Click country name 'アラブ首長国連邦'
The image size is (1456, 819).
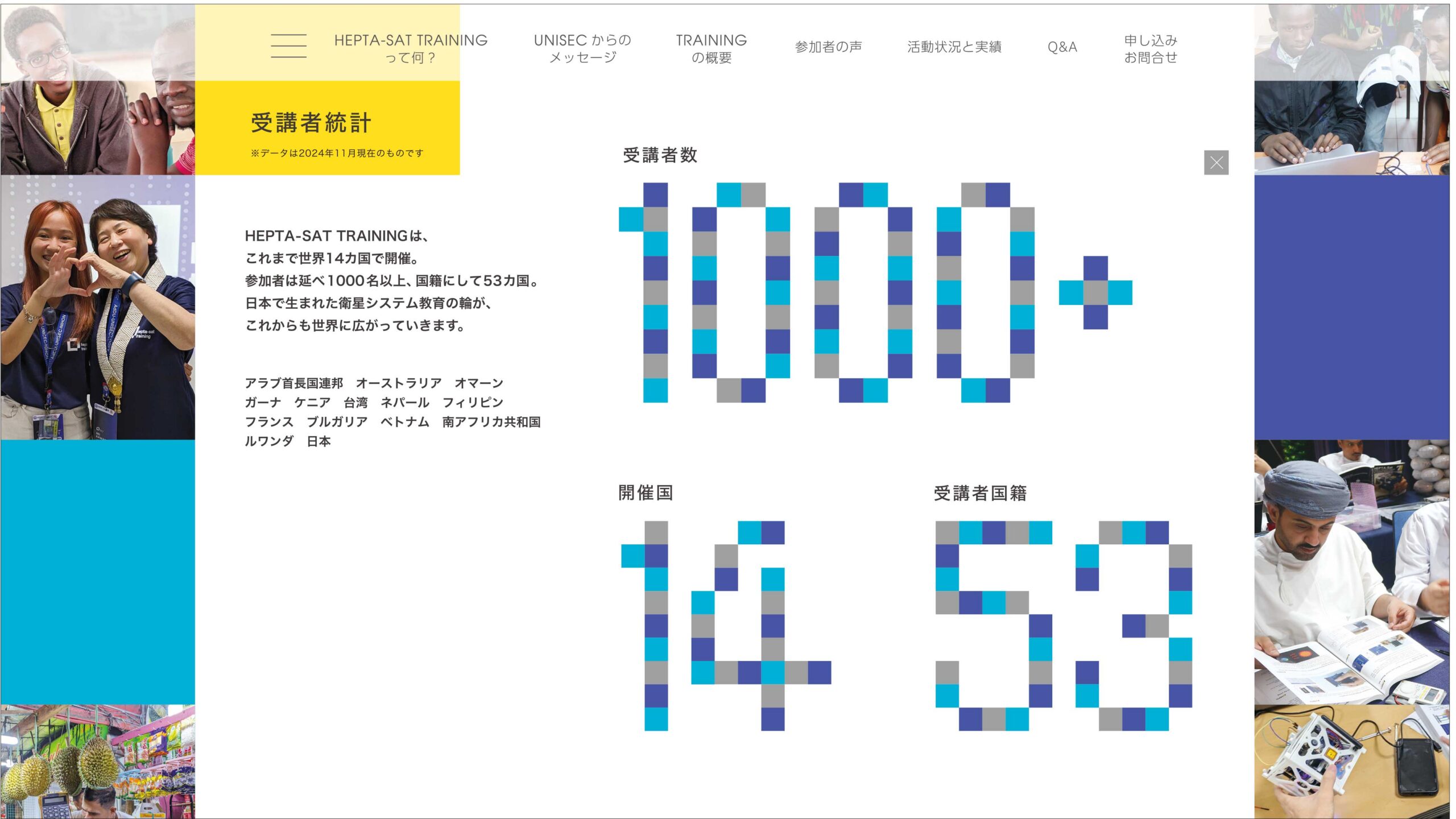point(294,383)
